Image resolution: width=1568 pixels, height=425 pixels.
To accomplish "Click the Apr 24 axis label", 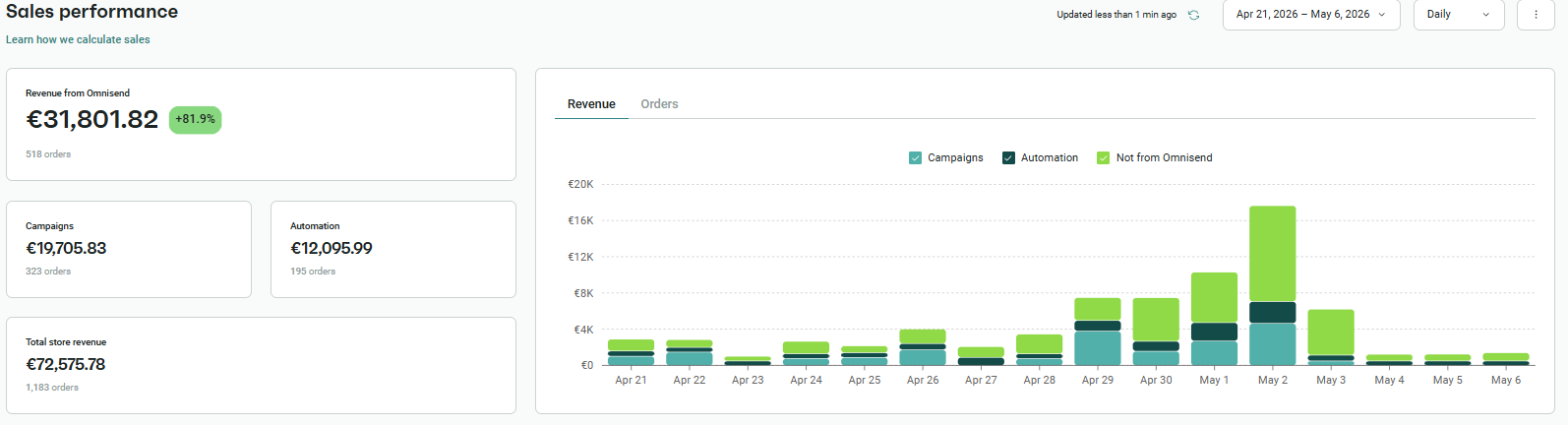I will pyautogui.click(x=806, y=380).
